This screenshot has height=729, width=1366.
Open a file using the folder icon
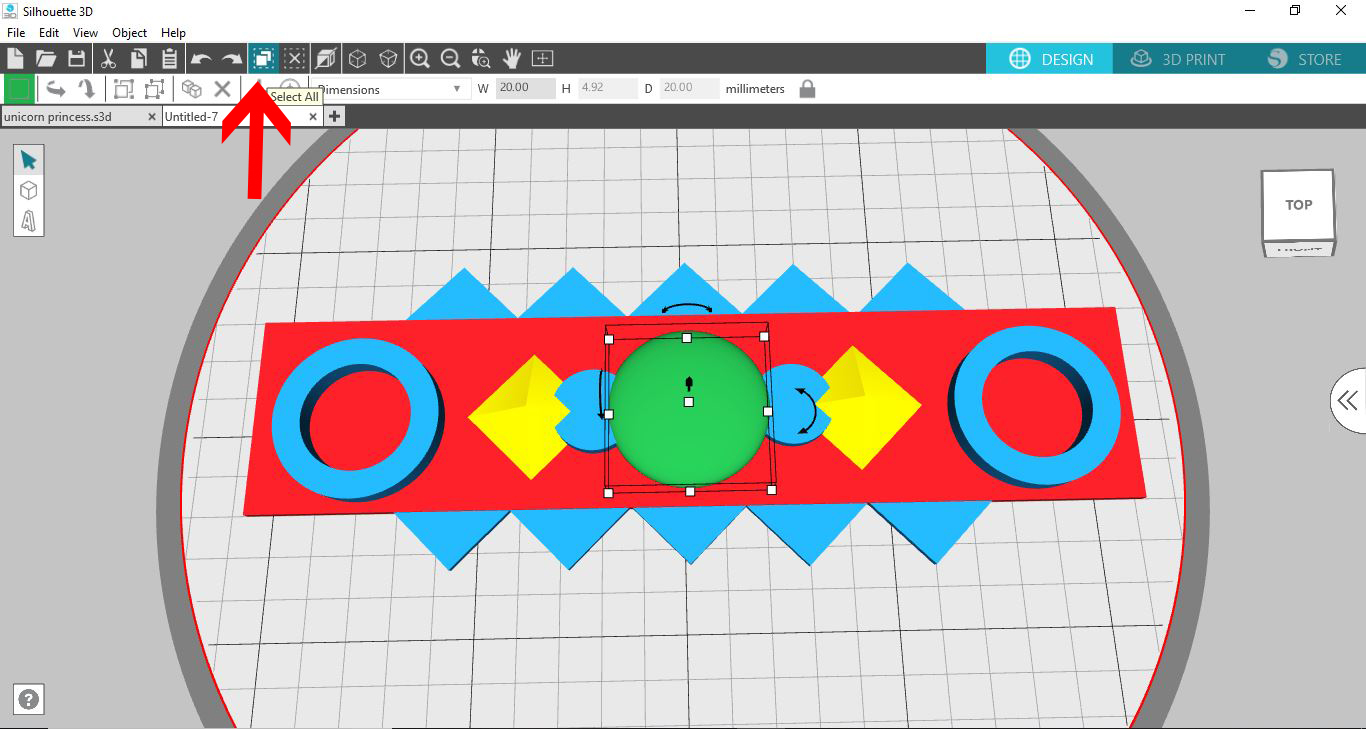46,58
